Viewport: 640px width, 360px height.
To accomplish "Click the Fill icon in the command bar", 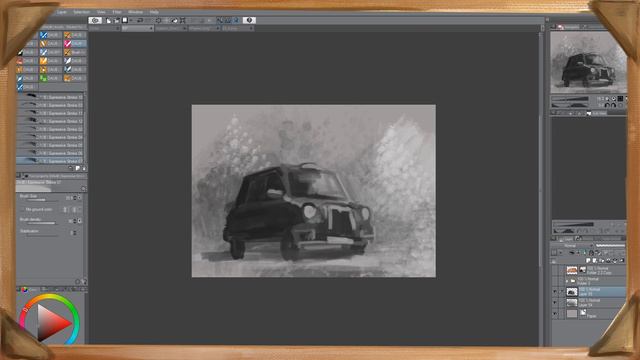I will tap(174, 20).
